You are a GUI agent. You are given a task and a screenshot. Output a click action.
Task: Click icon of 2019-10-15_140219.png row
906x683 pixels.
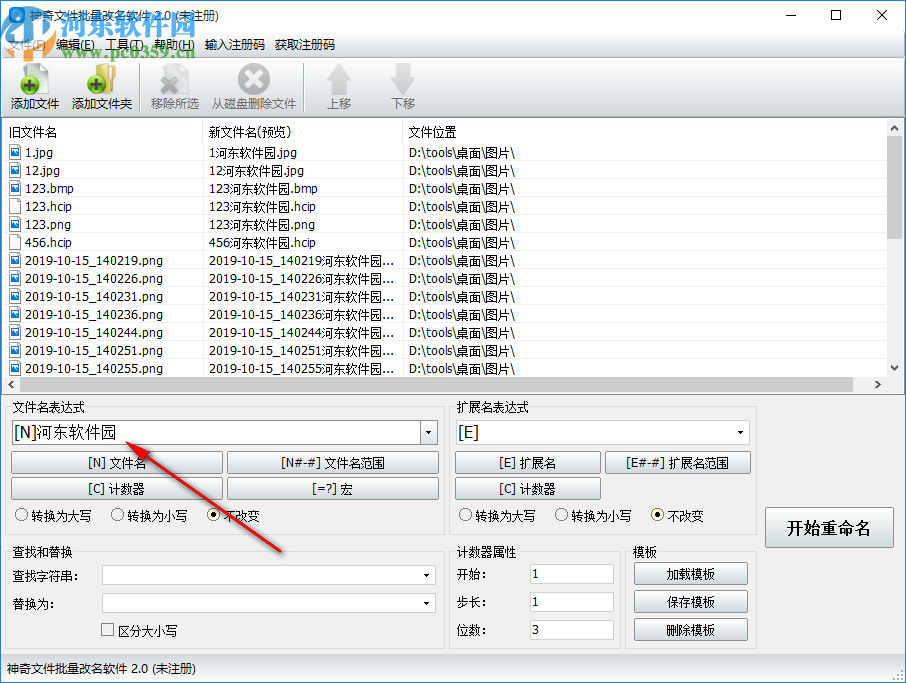(15, 261)
